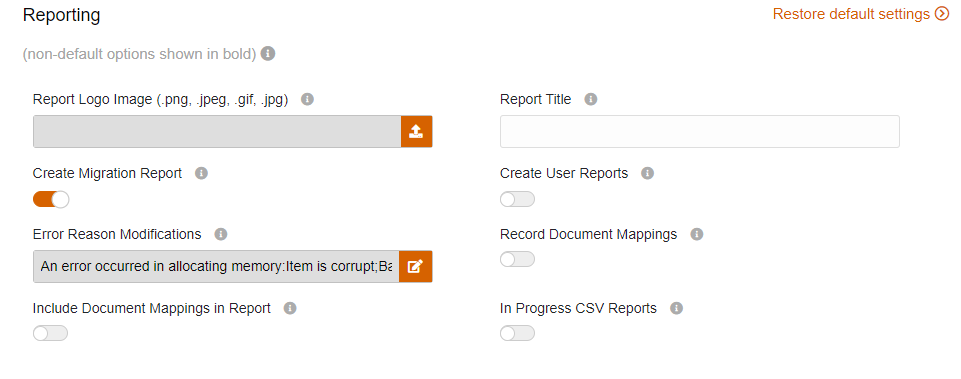Click info icon beside Record Document Mappings
Image resolution: width=961 pixels, height=379 pixels.
pyautogui.click(x=697, y=234)
